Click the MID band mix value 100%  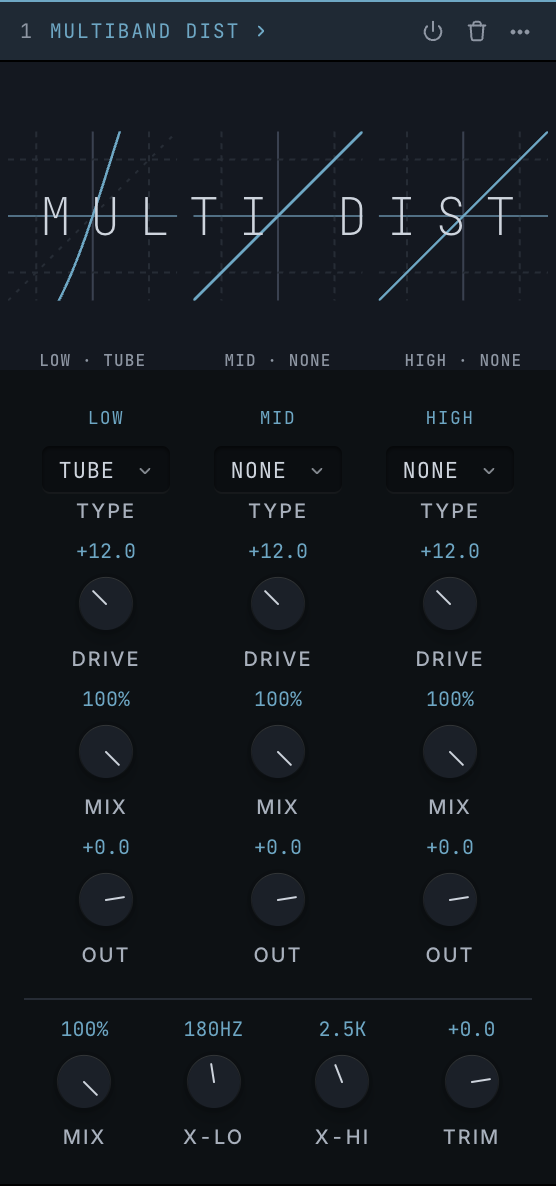(278, 700)
